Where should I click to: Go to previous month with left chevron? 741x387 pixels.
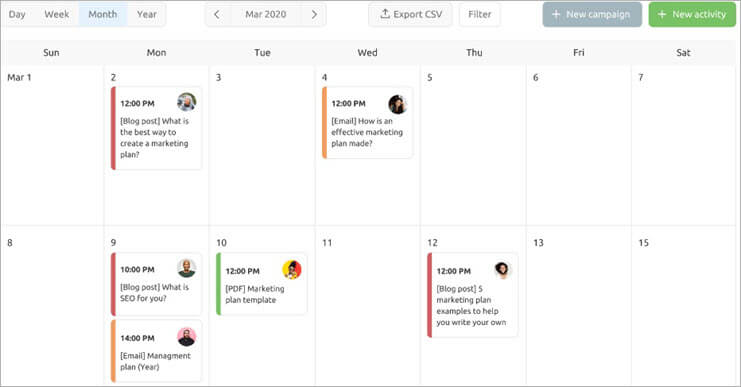[x=217, y=15]
